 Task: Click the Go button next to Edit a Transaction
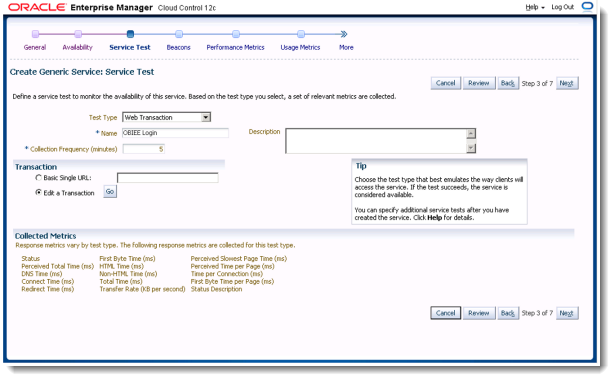click(x=110, y=191)
